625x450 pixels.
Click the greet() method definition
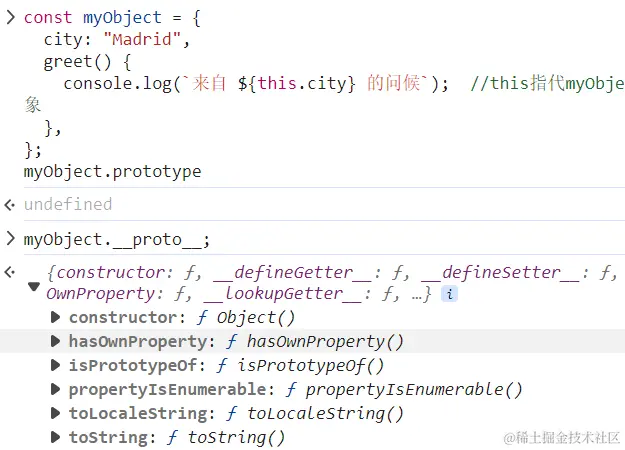87,62
